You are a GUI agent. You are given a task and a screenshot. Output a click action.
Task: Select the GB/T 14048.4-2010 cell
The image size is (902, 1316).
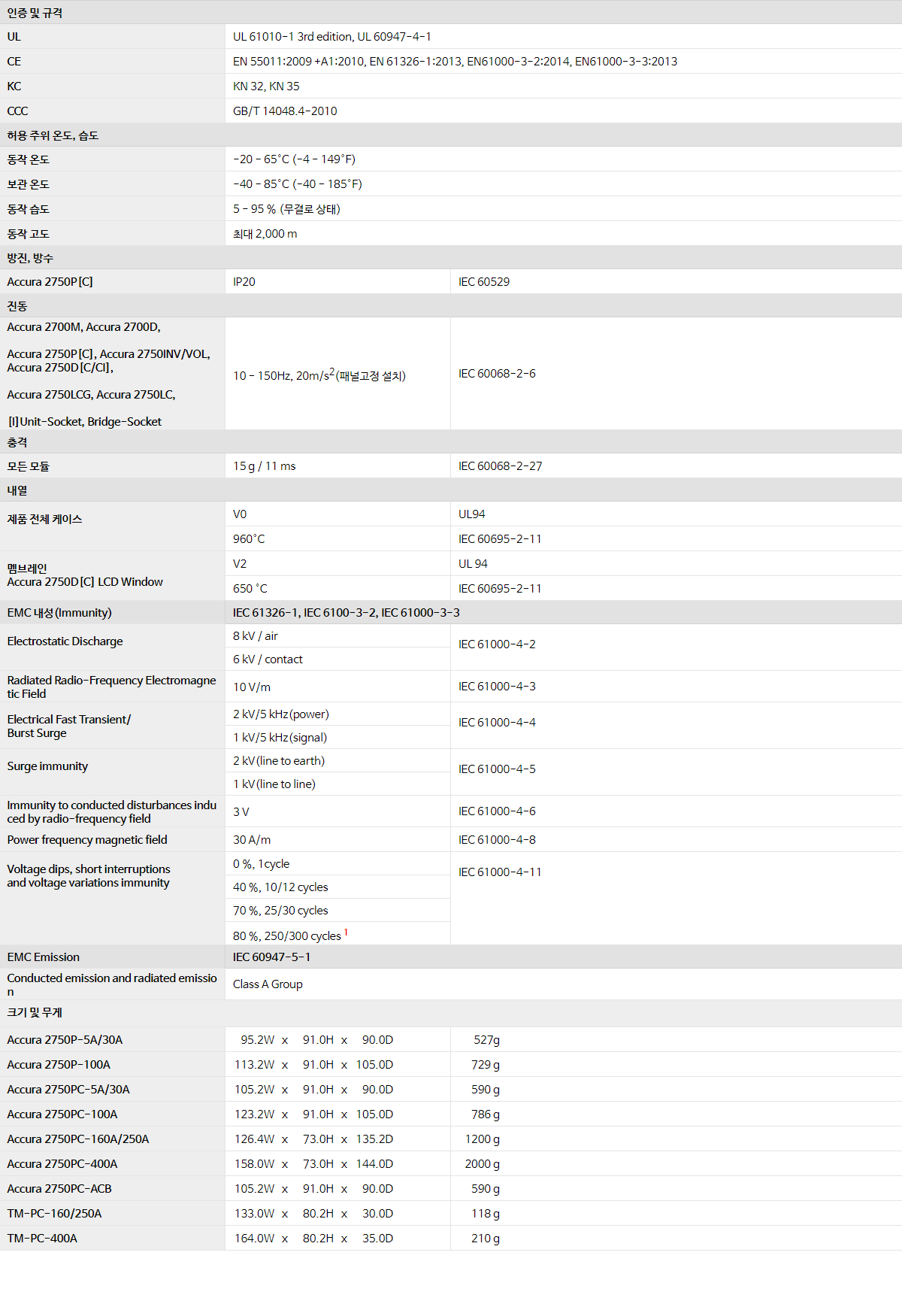(x=285, y=111)
